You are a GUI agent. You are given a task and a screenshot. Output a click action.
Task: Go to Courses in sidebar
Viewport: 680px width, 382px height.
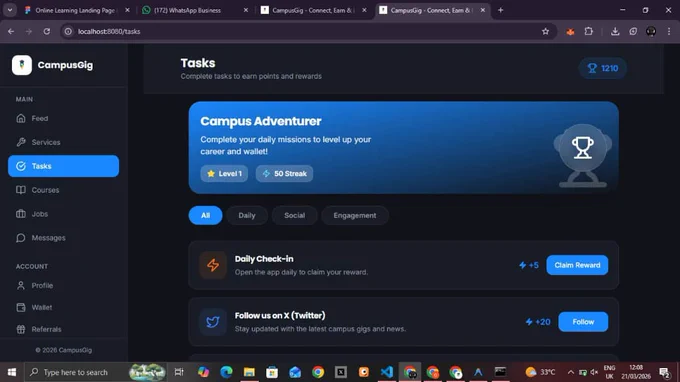coord(63,190)
